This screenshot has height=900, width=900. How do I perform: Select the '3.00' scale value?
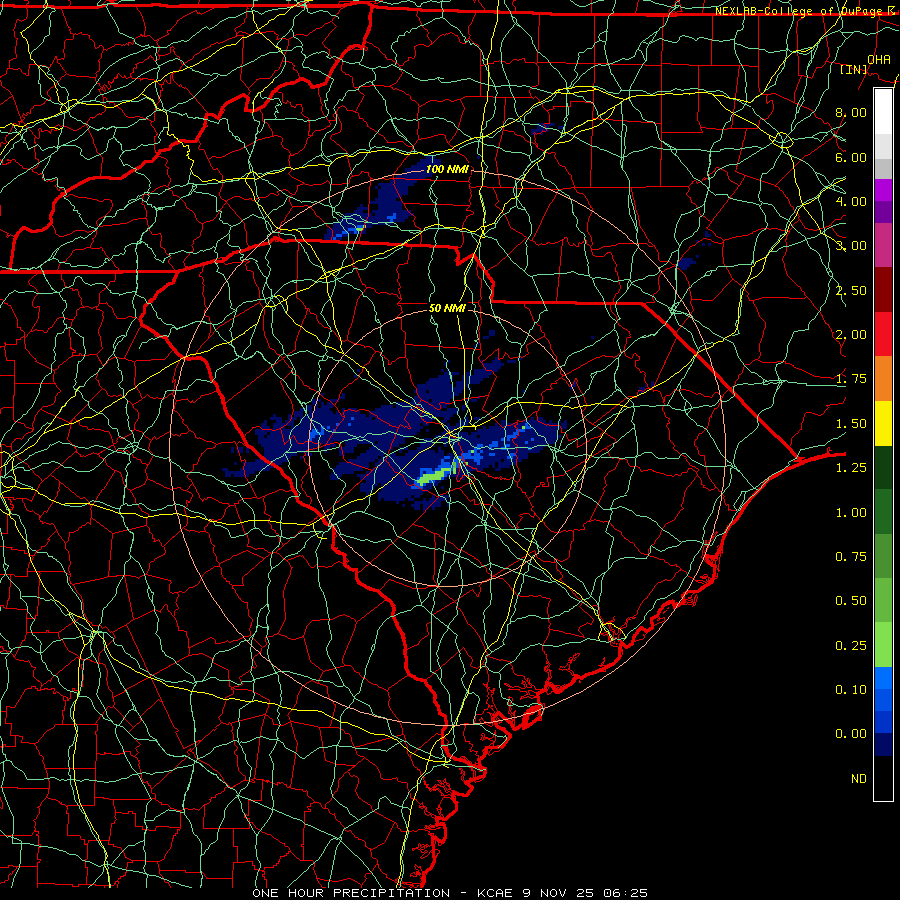point(851,246)
